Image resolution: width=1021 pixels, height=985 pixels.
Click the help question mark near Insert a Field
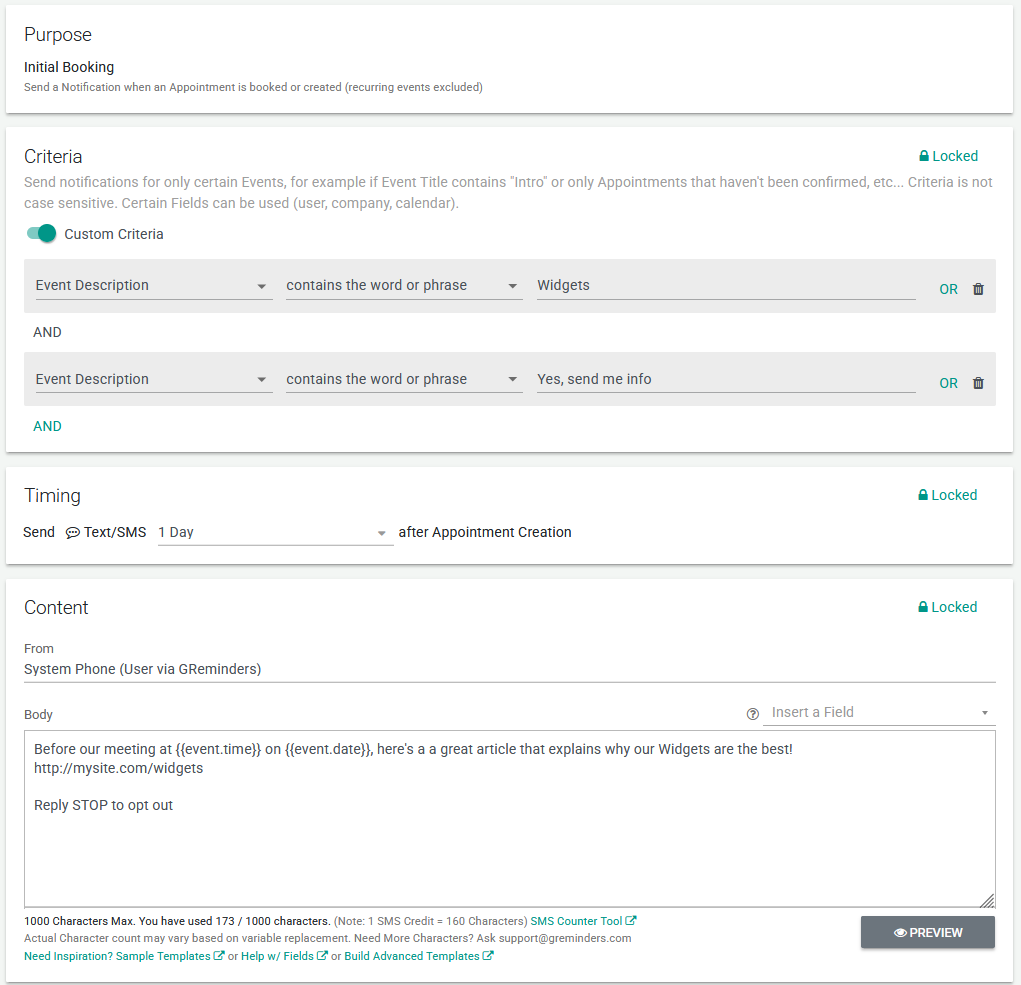(x=753, y=713)
